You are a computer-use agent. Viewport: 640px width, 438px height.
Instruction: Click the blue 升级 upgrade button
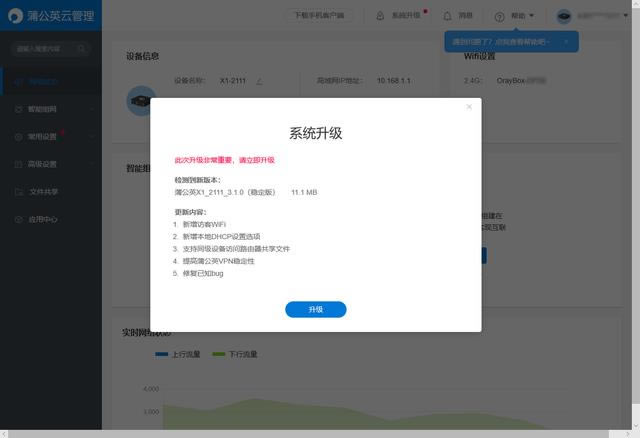(x=315, y=310)
